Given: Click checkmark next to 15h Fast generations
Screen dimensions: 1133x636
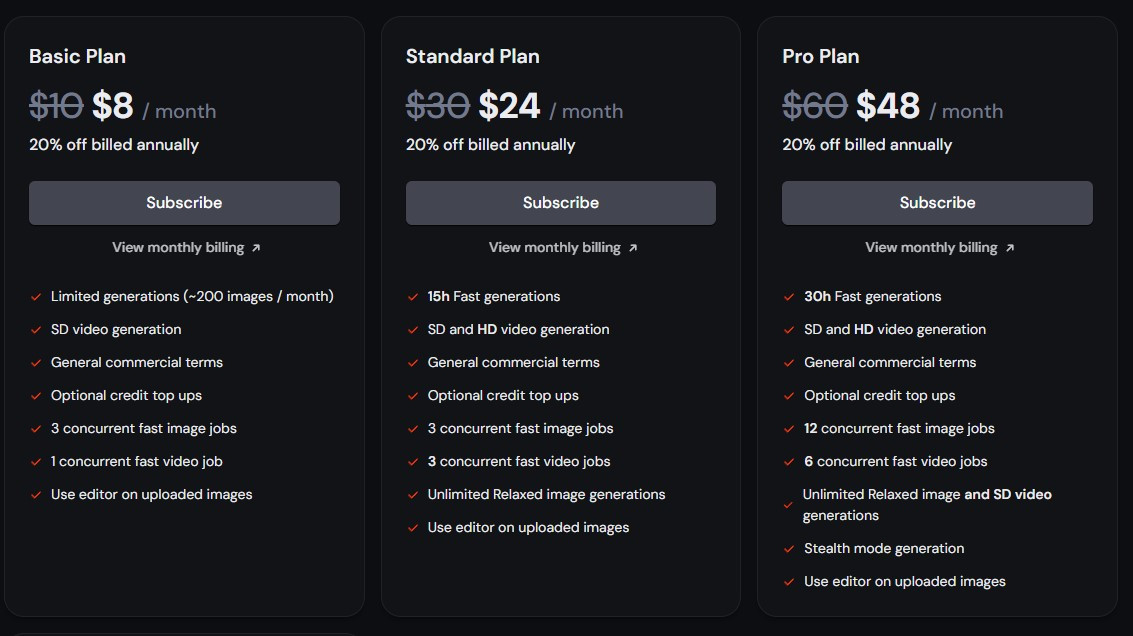Looking at the screenshot, I should 413,297.
